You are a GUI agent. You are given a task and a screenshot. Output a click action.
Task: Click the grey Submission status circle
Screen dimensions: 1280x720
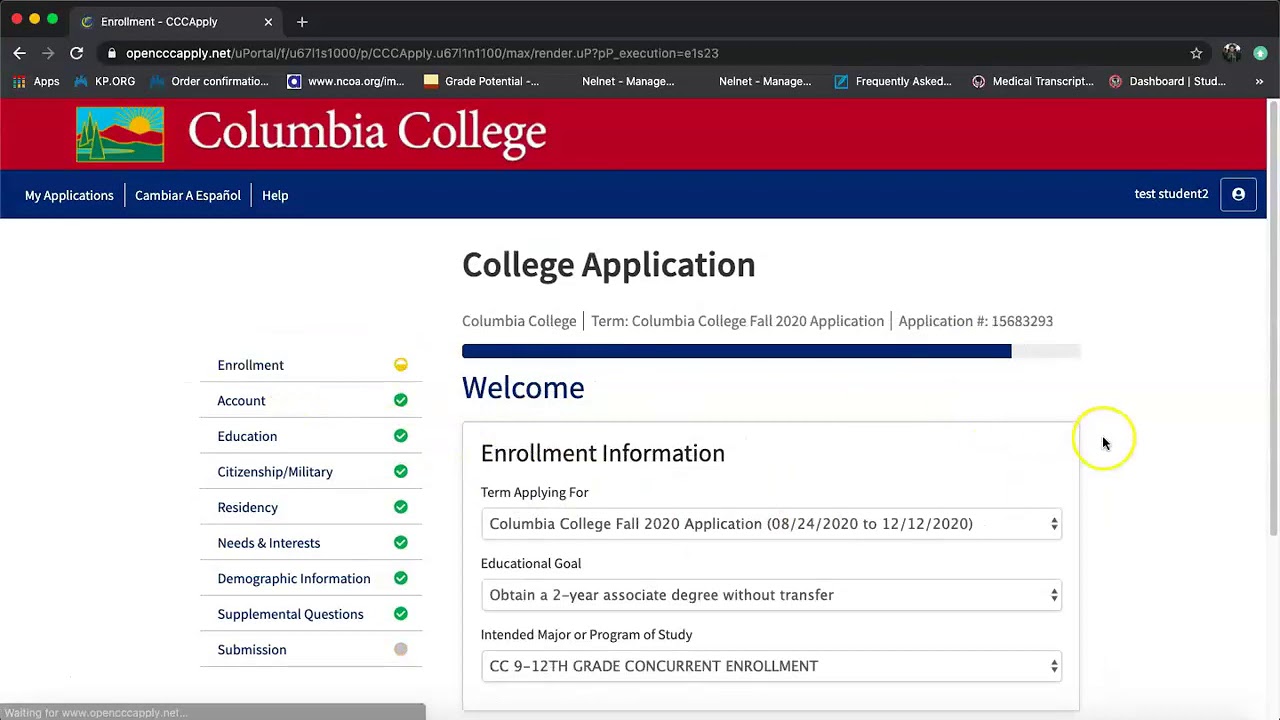click(400, 650)
